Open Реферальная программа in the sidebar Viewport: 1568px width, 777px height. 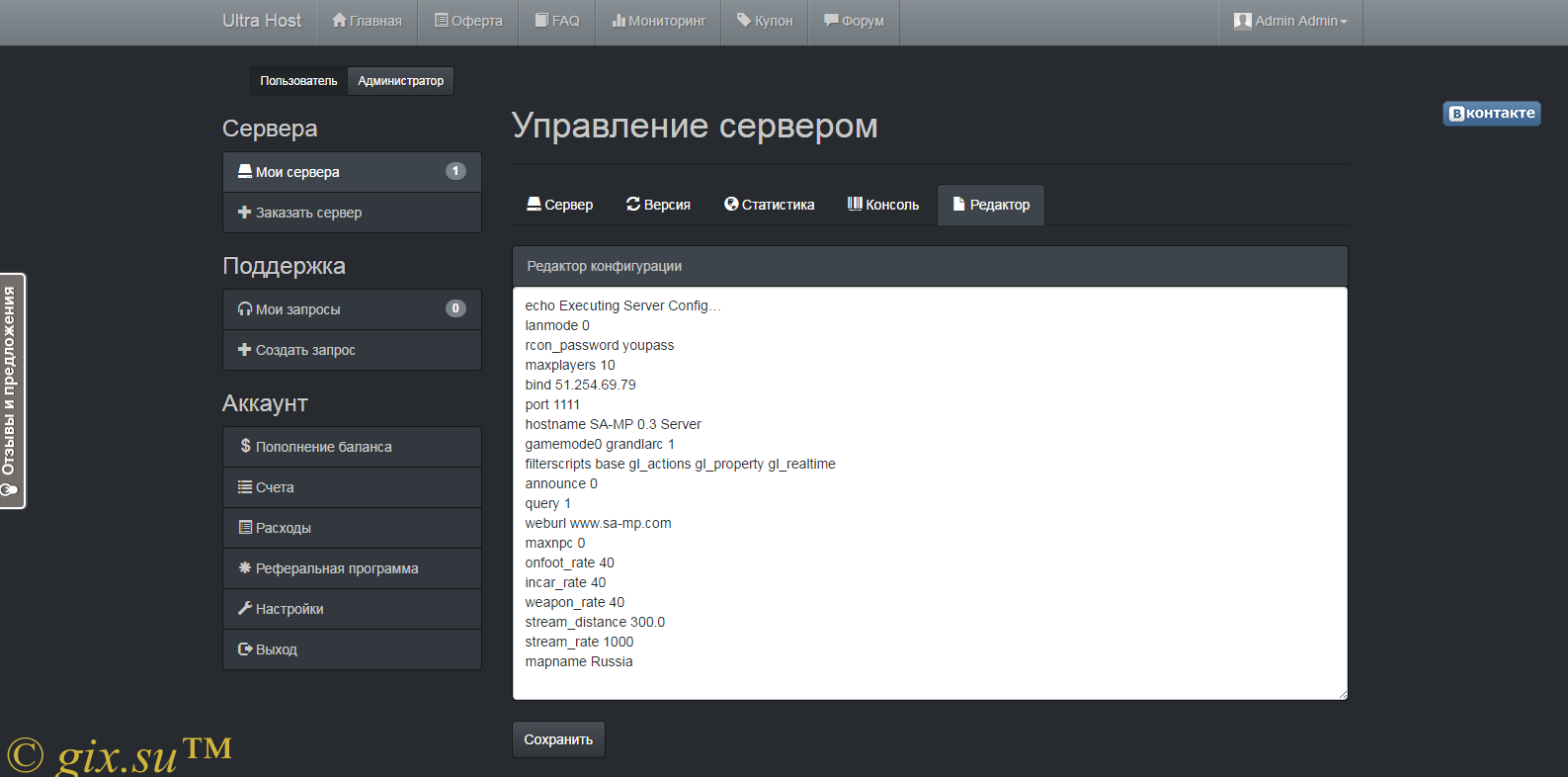pos(352,568)
